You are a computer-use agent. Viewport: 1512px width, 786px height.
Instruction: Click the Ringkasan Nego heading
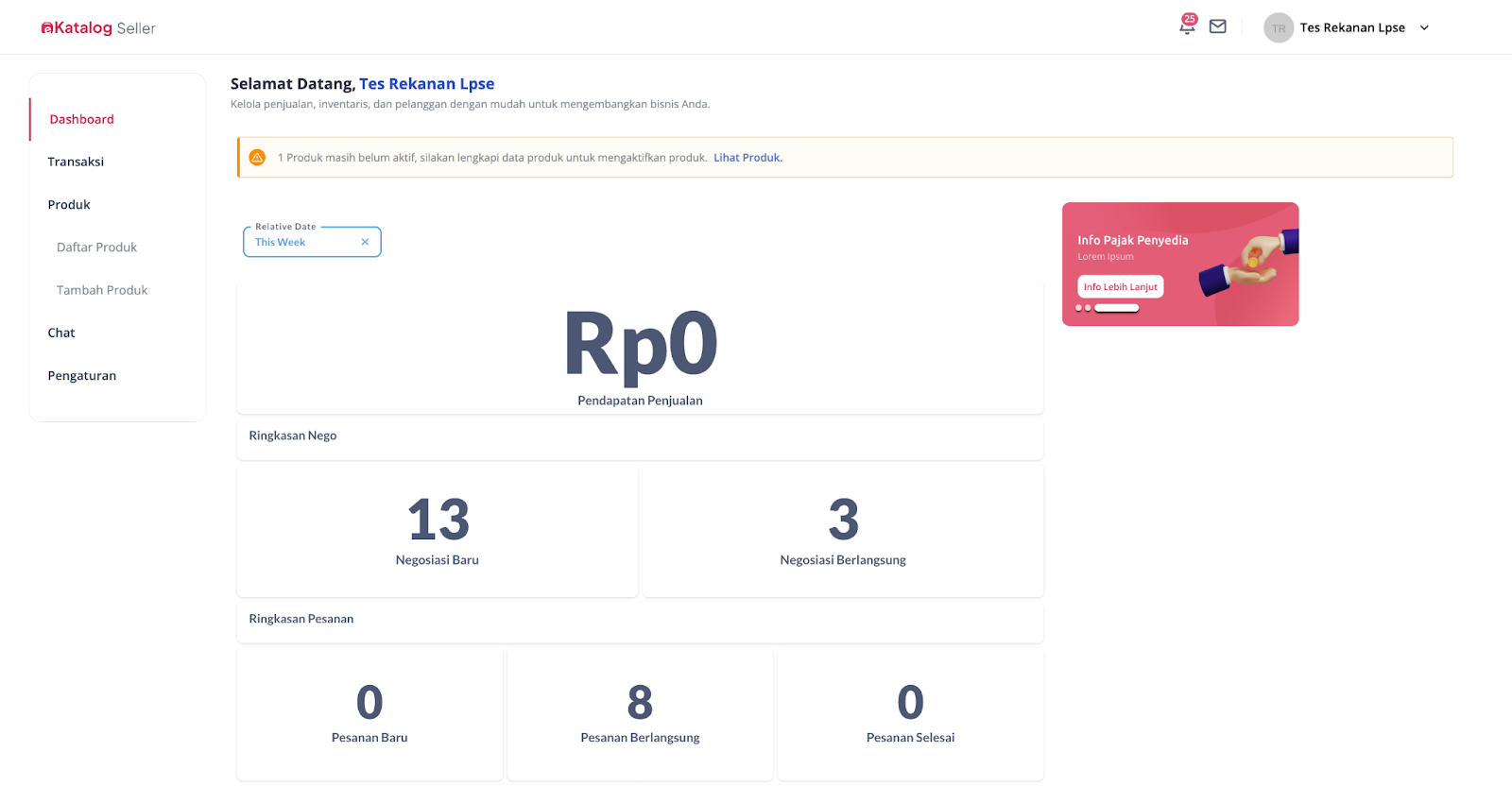(293, 436)
